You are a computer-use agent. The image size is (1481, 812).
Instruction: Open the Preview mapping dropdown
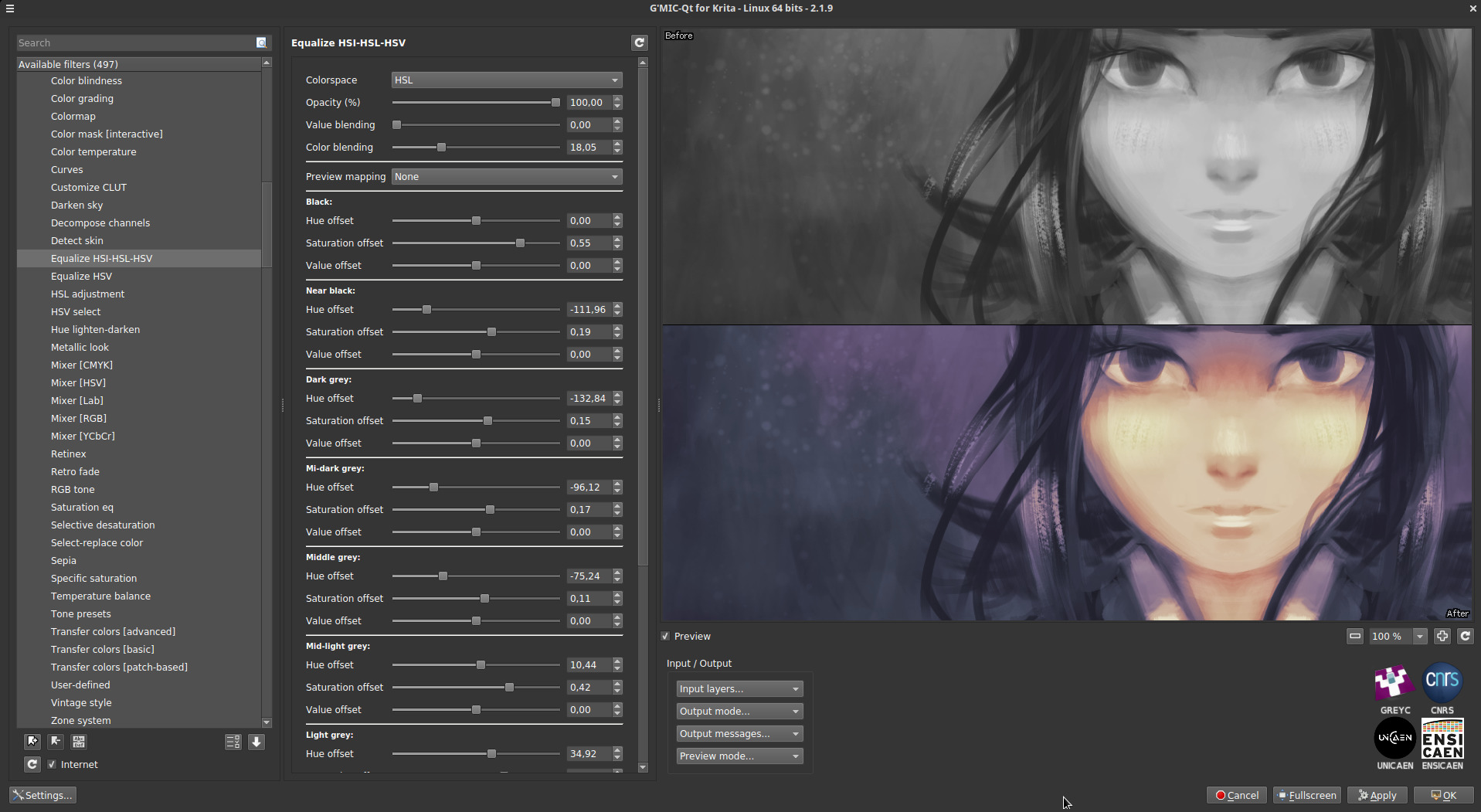[506, 176]
